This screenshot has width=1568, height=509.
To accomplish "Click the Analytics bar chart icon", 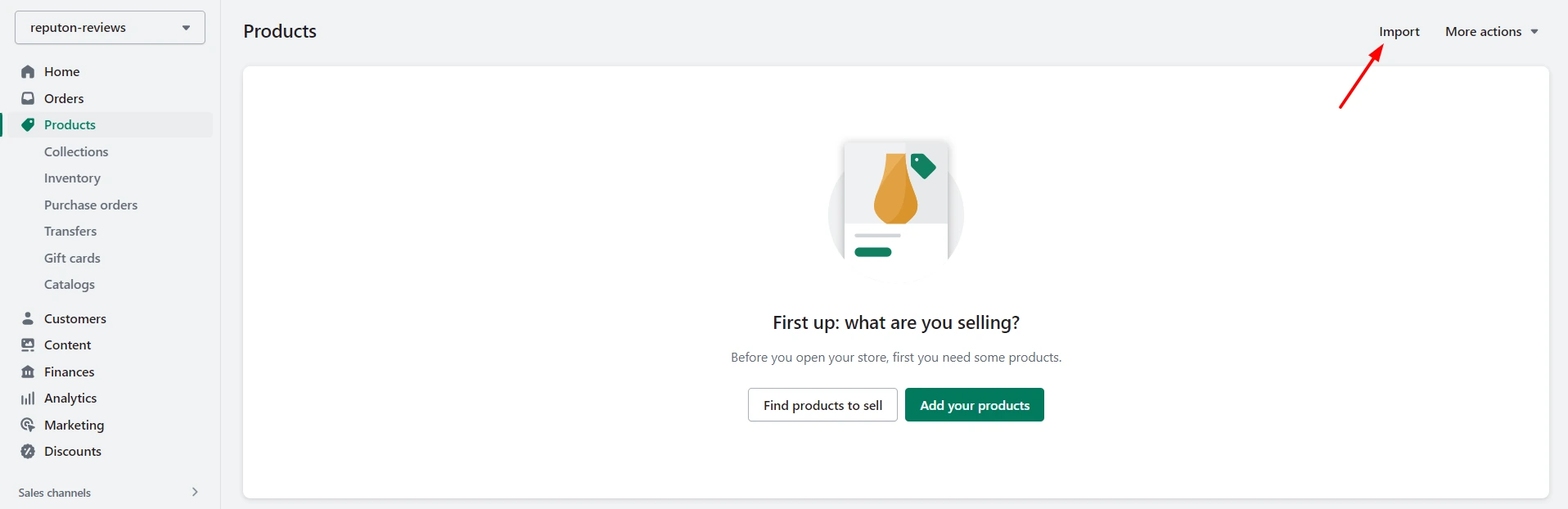I will click(28, 399).
